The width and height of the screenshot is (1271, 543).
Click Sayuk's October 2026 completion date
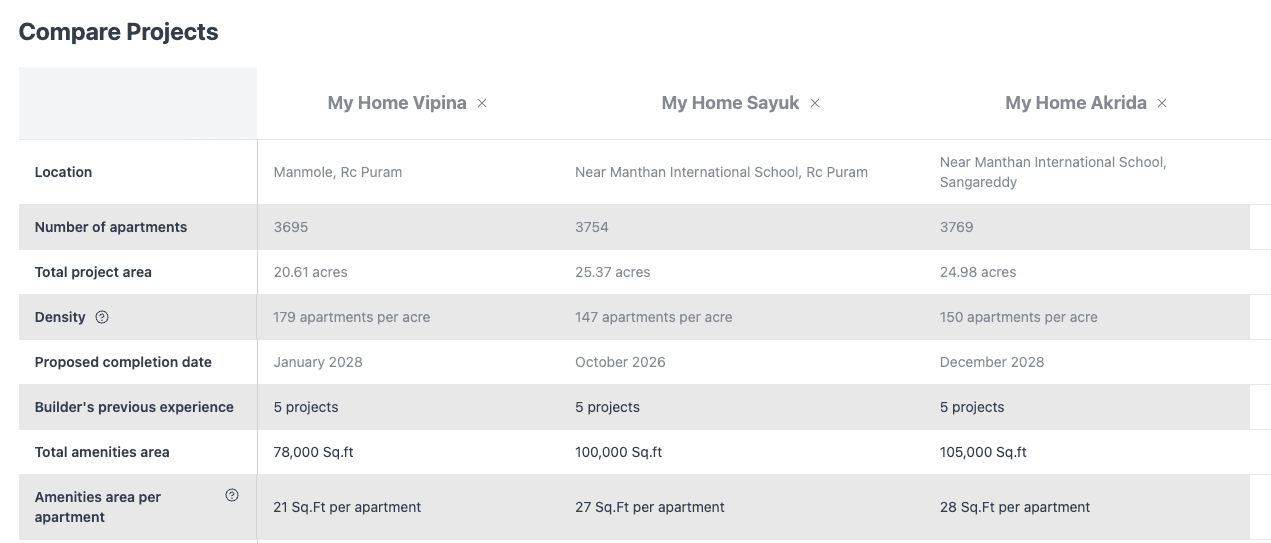[x=620, y=362]
